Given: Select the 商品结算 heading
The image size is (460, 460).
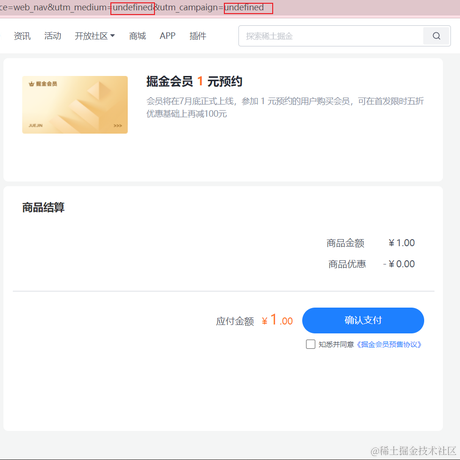Looking at the screenshot, I should click(43, 207).
